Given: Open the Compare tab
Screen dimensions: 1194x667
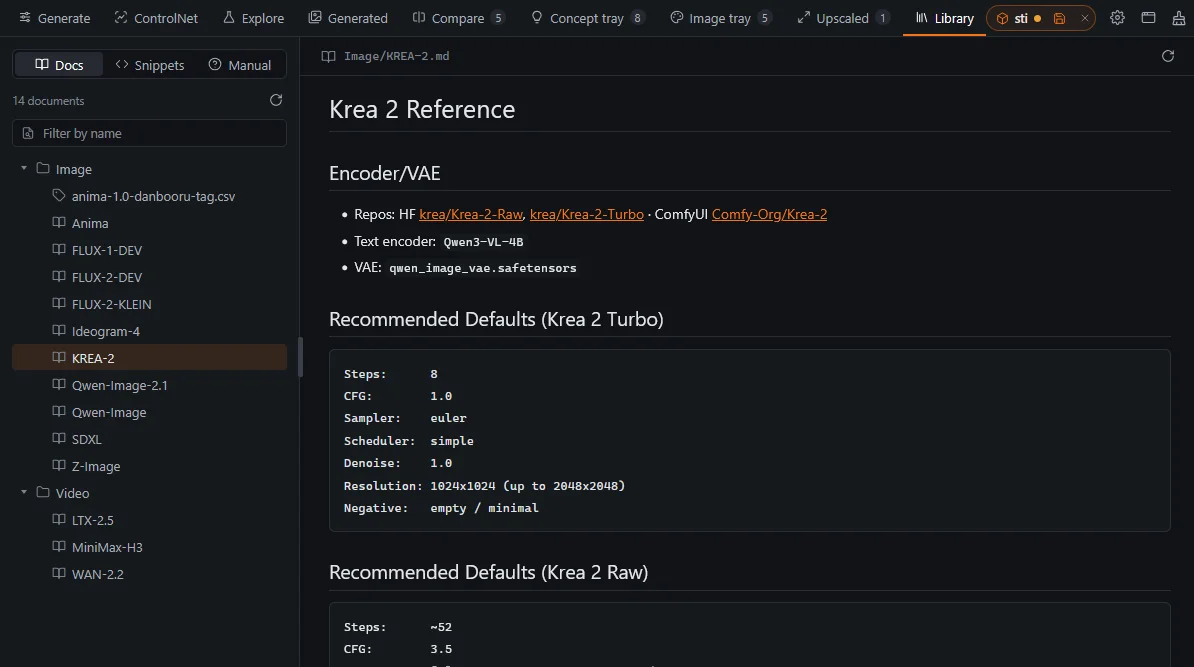Looking at the screenshot, I should (x=458, y=18).
